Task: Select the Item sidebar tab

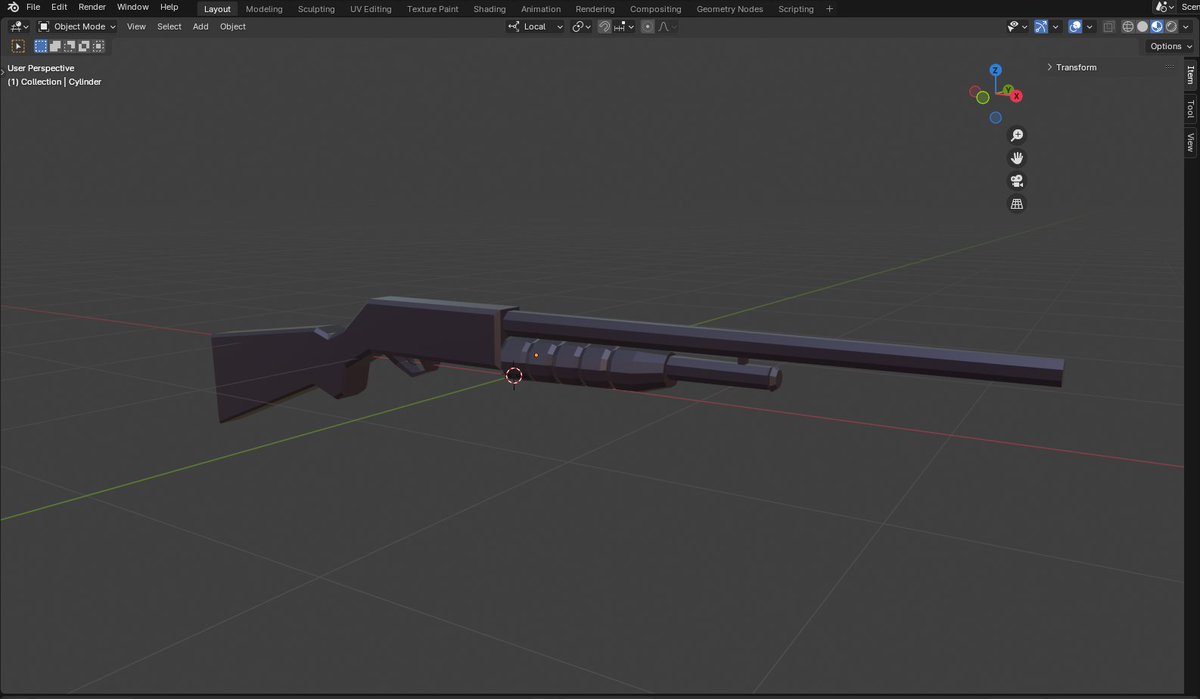Action: click(1190, 75)
